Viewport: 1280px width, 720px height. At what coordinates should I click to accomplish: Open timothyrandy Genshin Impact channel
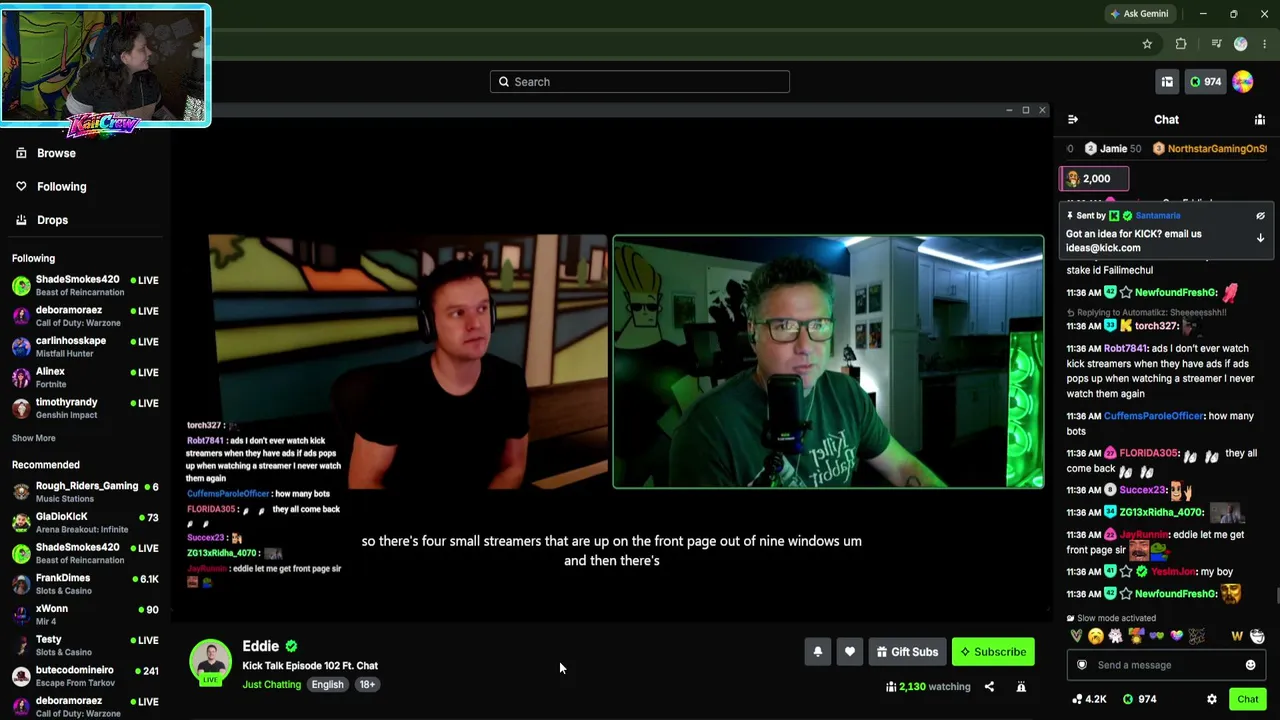(85, 408)
